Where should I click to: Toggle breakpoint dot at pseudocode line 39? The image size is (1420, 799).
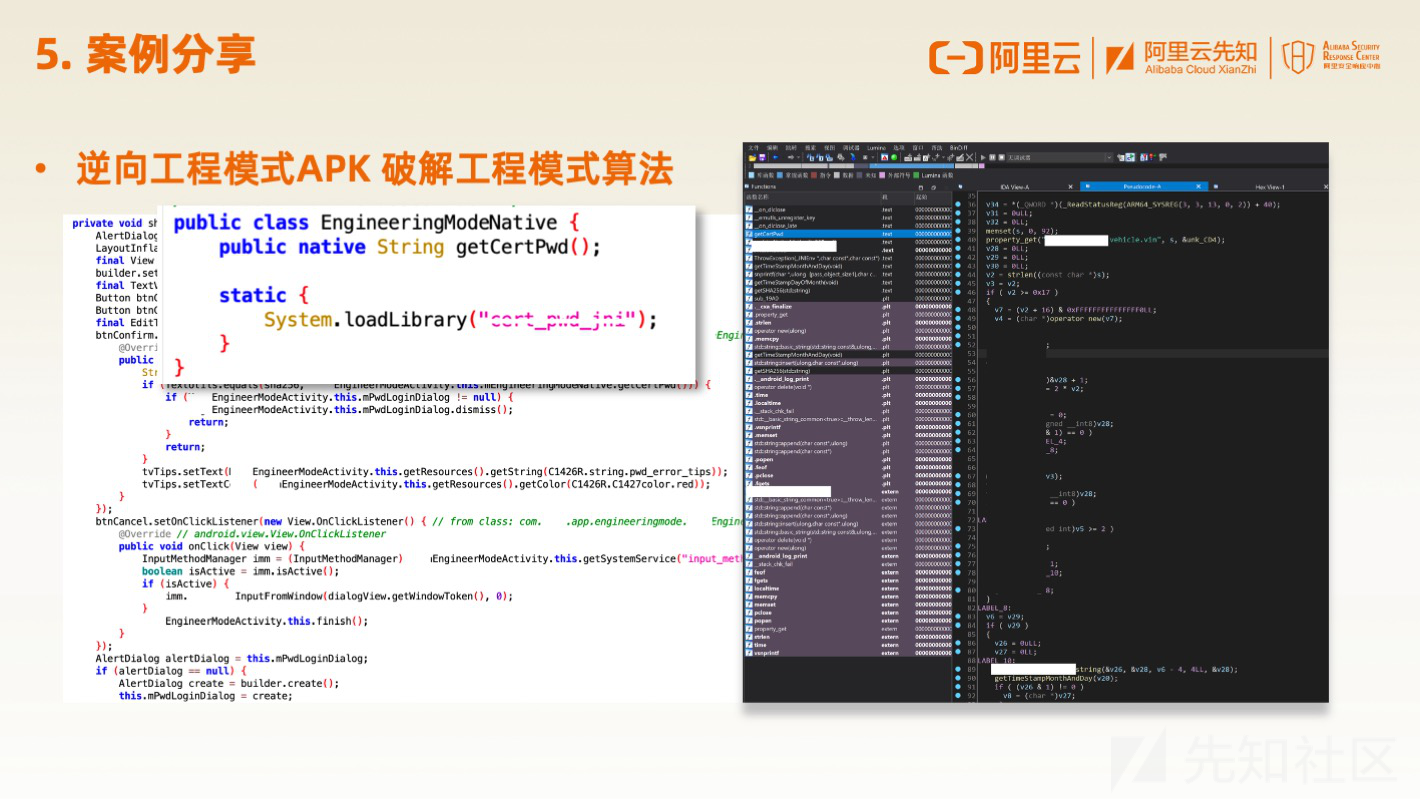[x=958, y=231]
